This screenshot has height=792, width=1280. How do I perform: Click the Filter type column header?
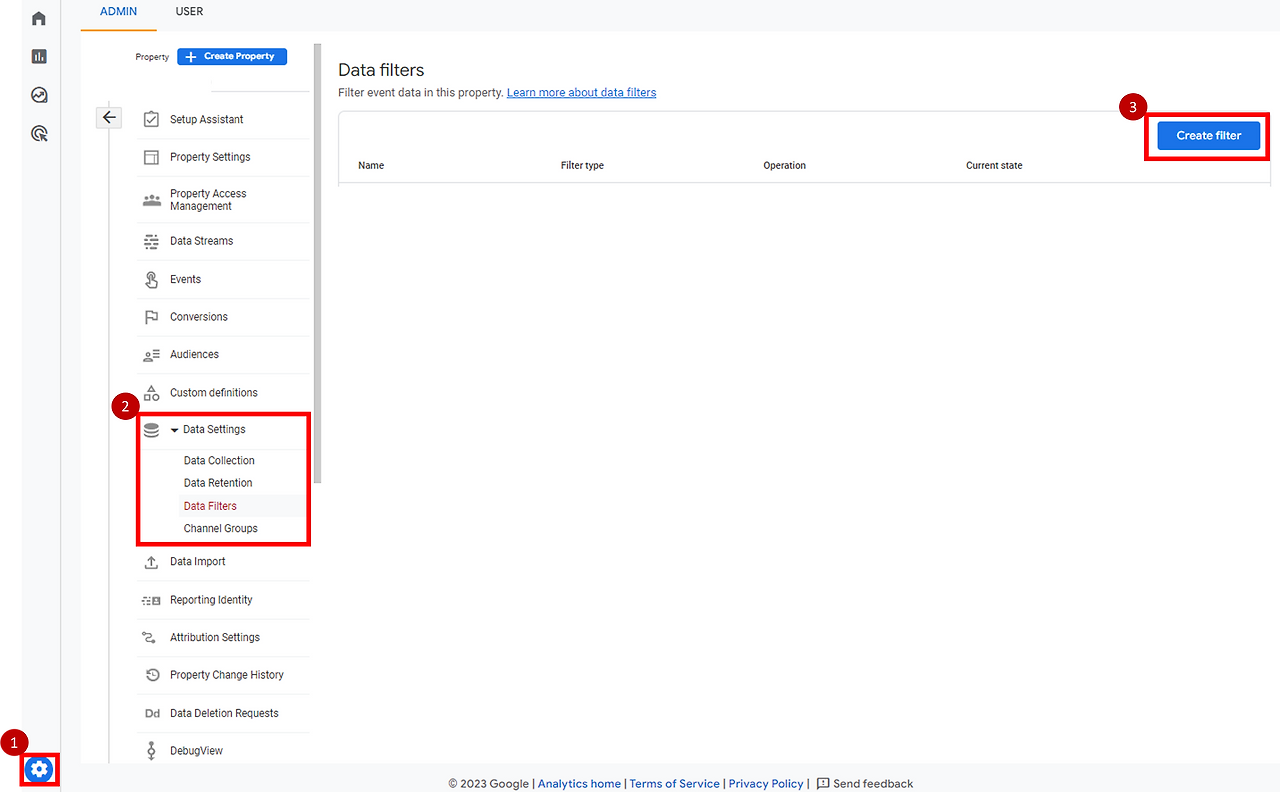(x=582, y=166)
